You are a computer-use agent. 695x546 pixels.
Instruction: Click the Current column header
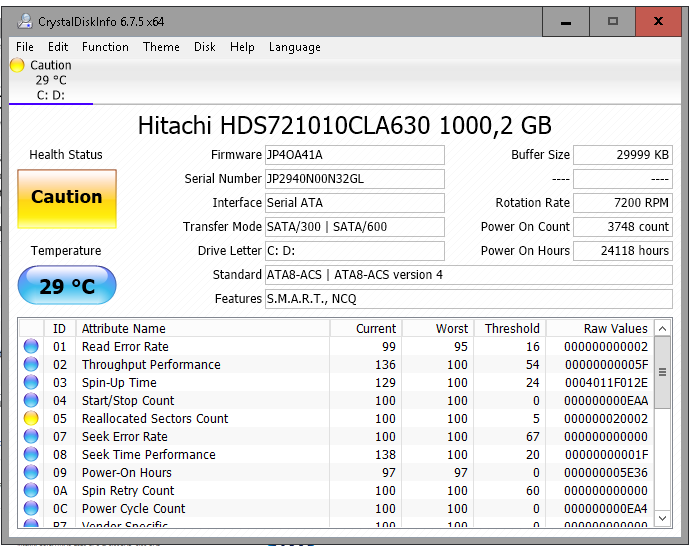366,328
